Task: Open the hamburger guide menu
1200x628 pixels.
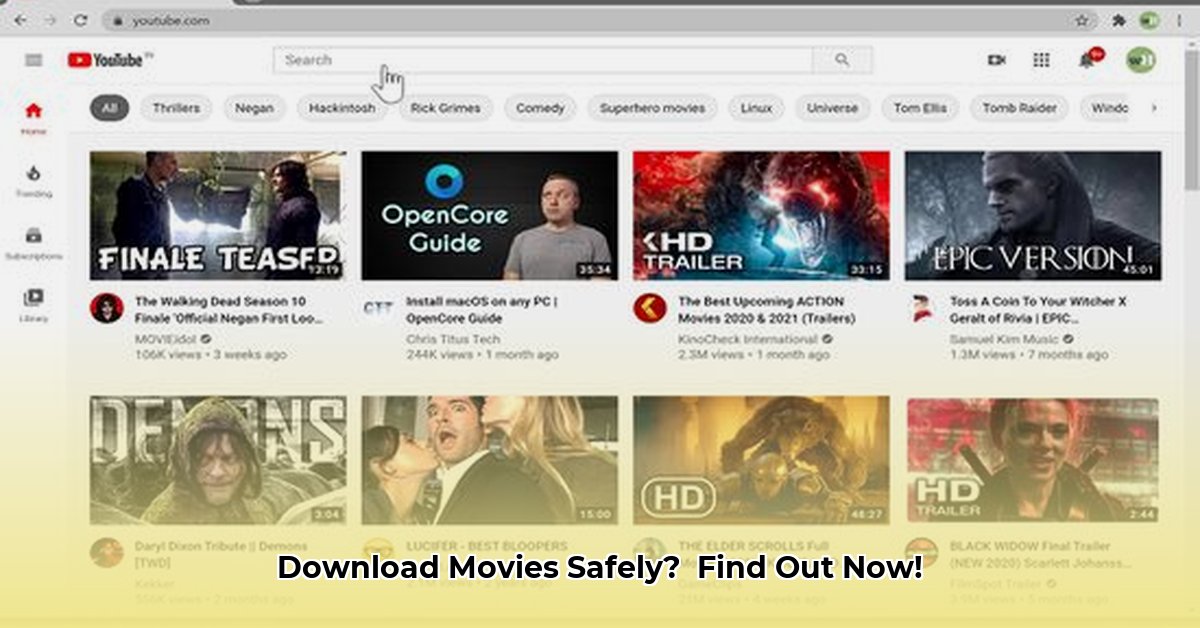Action: click(34, 60)
